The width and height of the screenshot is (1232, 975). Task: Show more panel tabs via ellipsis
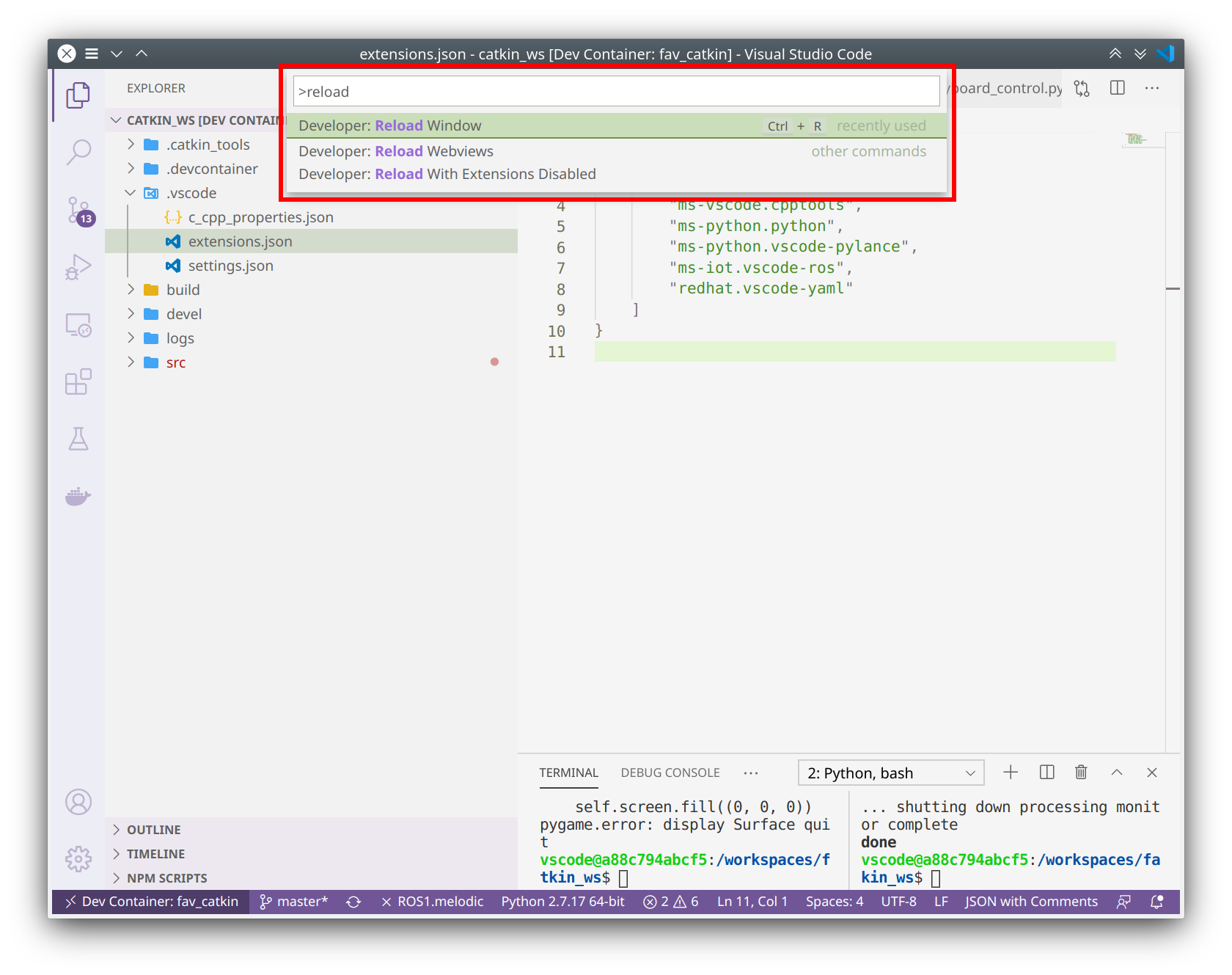pyautogui.click(x=751, y=773)
